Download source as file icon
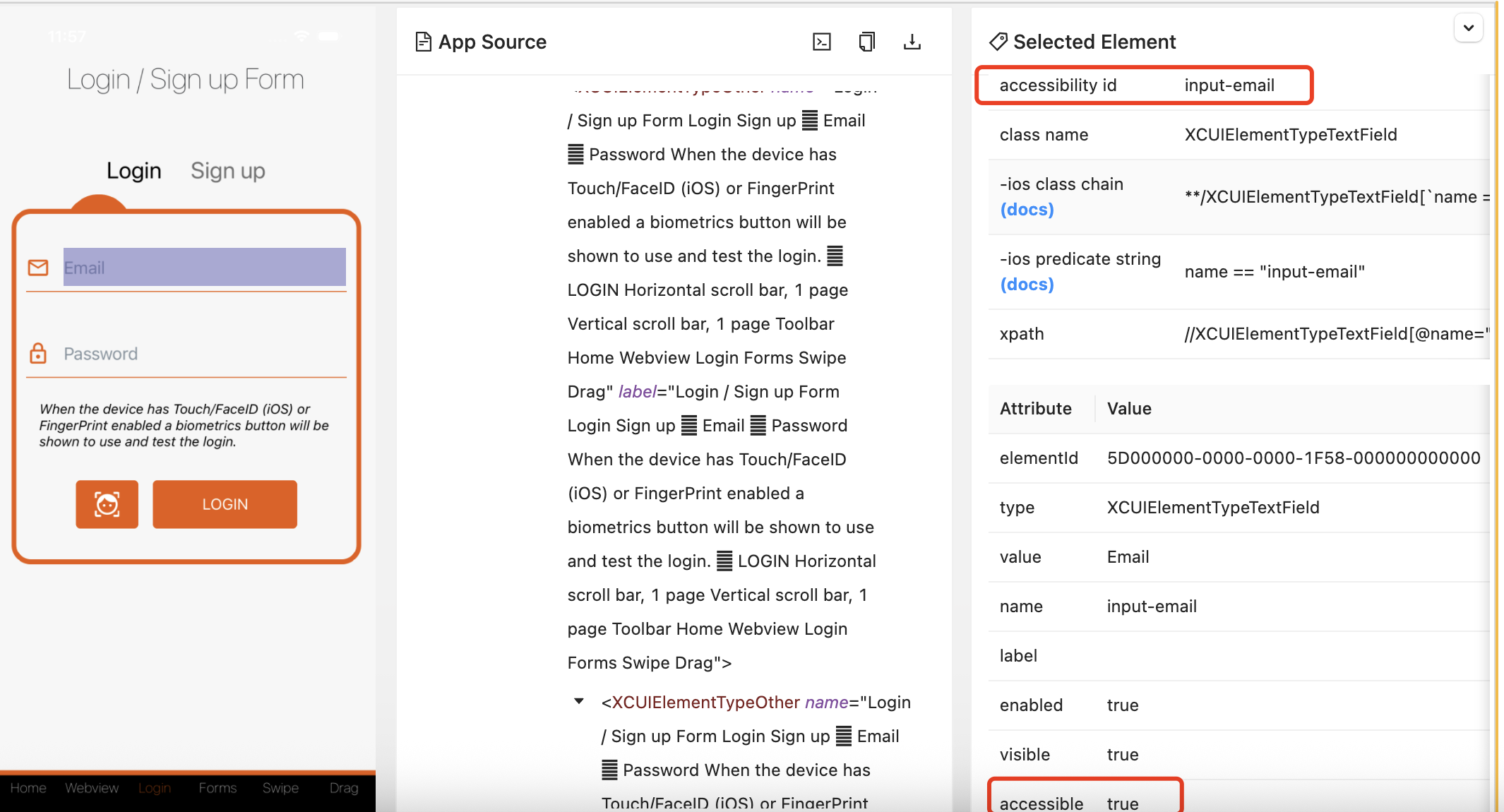 coord(912,42)
